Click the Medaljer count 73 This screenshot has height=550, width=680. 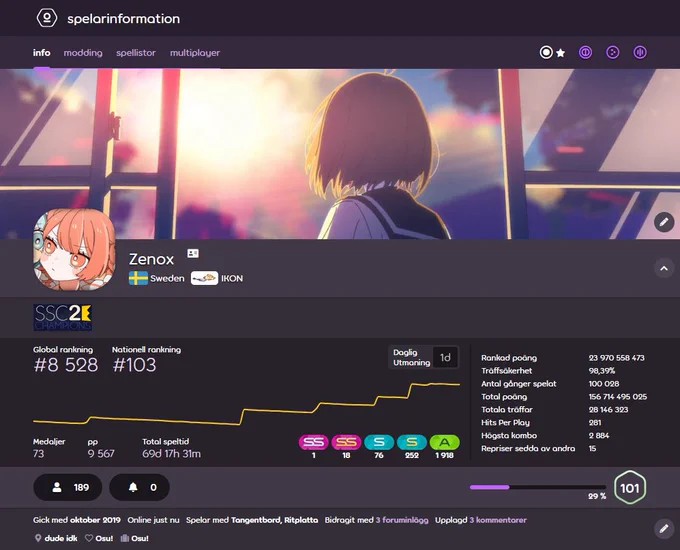[x=39, y=454]
